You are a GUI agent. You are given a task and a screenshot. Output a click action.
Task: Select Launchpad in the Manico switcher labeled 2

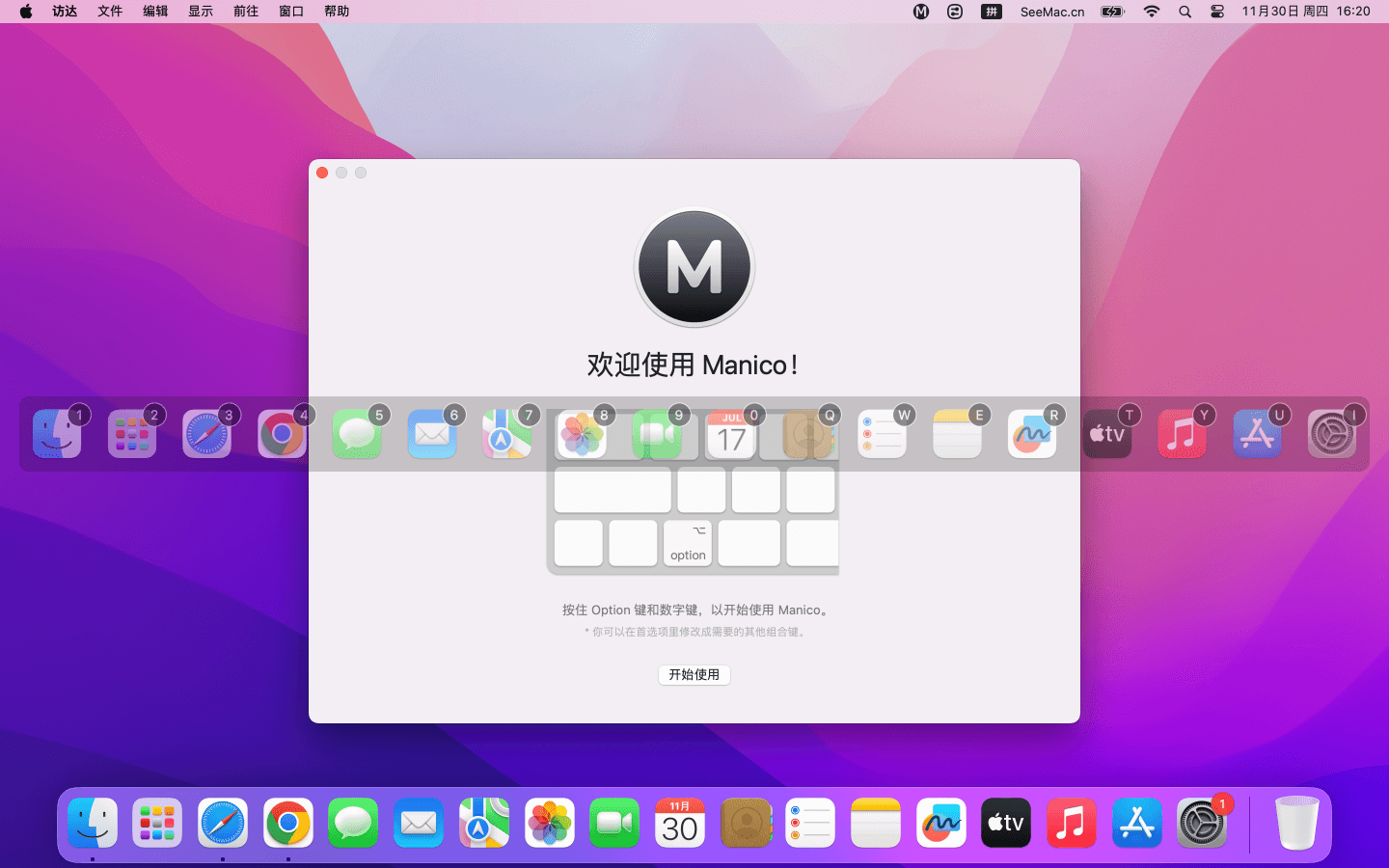click(132, 434)
